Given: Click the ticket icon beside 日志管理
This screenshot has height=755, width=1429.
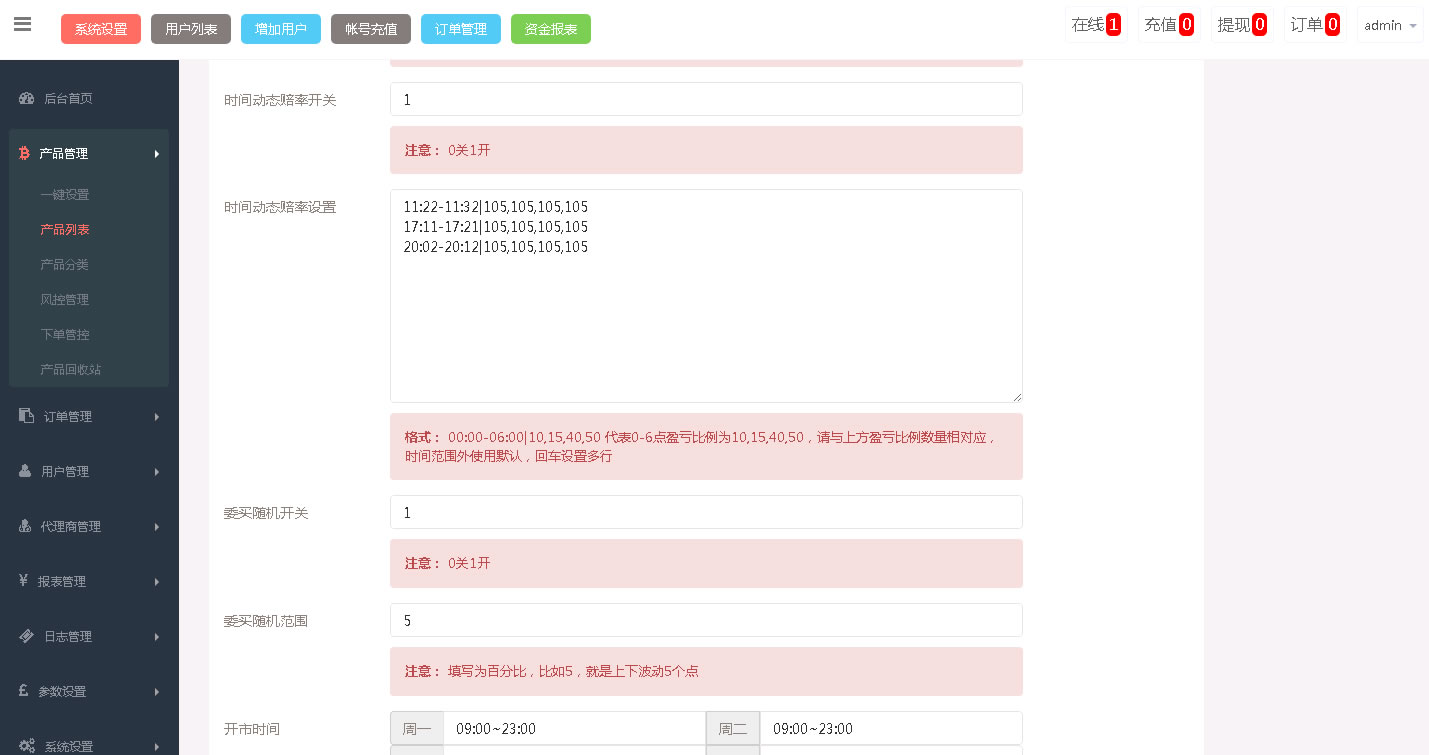Looking at the screenshot, I should click(x=27, y=636).
